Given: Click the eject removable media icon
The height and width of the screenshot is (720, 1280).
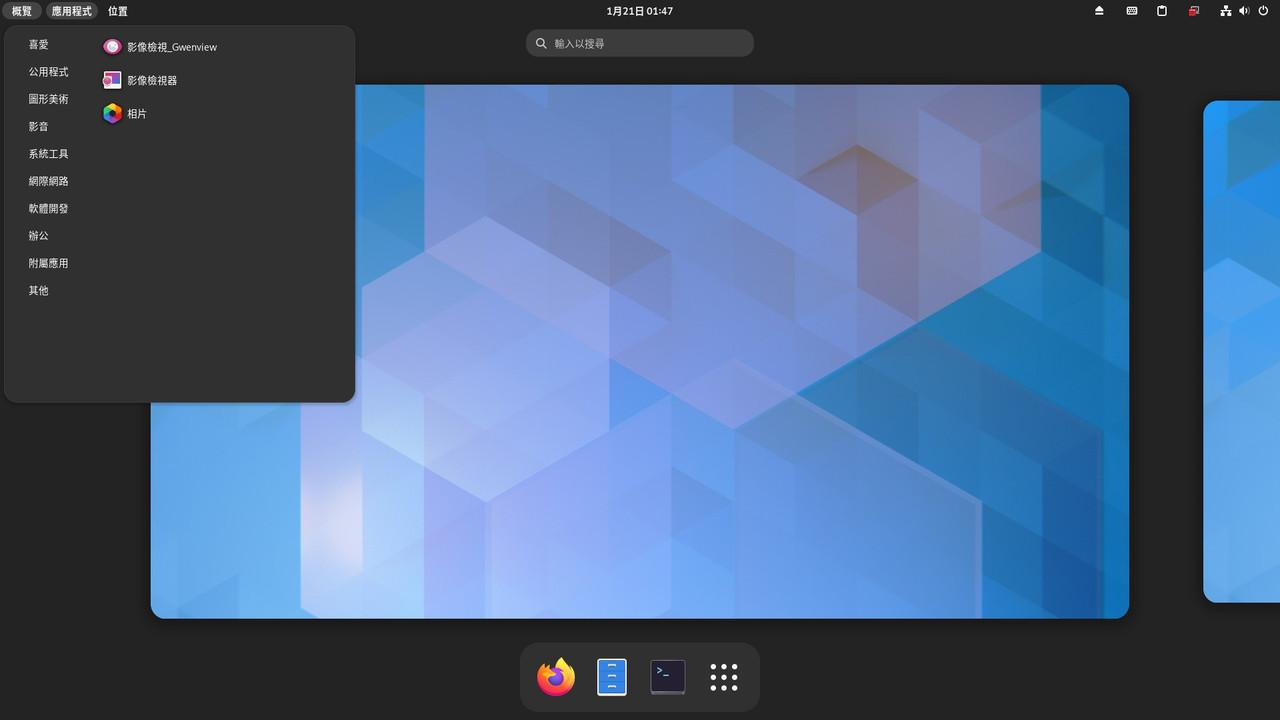Looking at the screenshot, I should click(1098, 11).
